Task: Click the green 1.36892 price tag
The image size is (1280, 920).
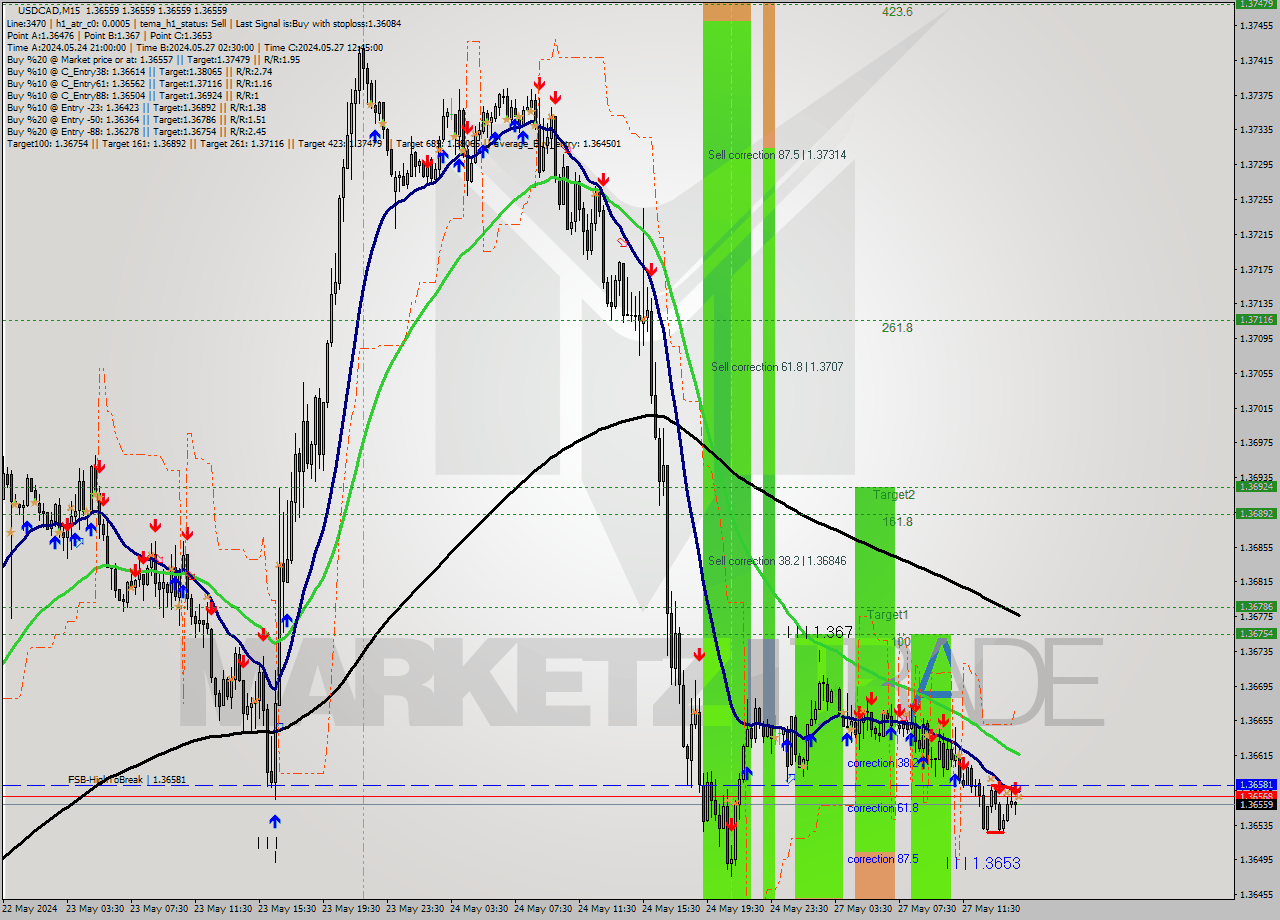Action: tap(1255, 513)
